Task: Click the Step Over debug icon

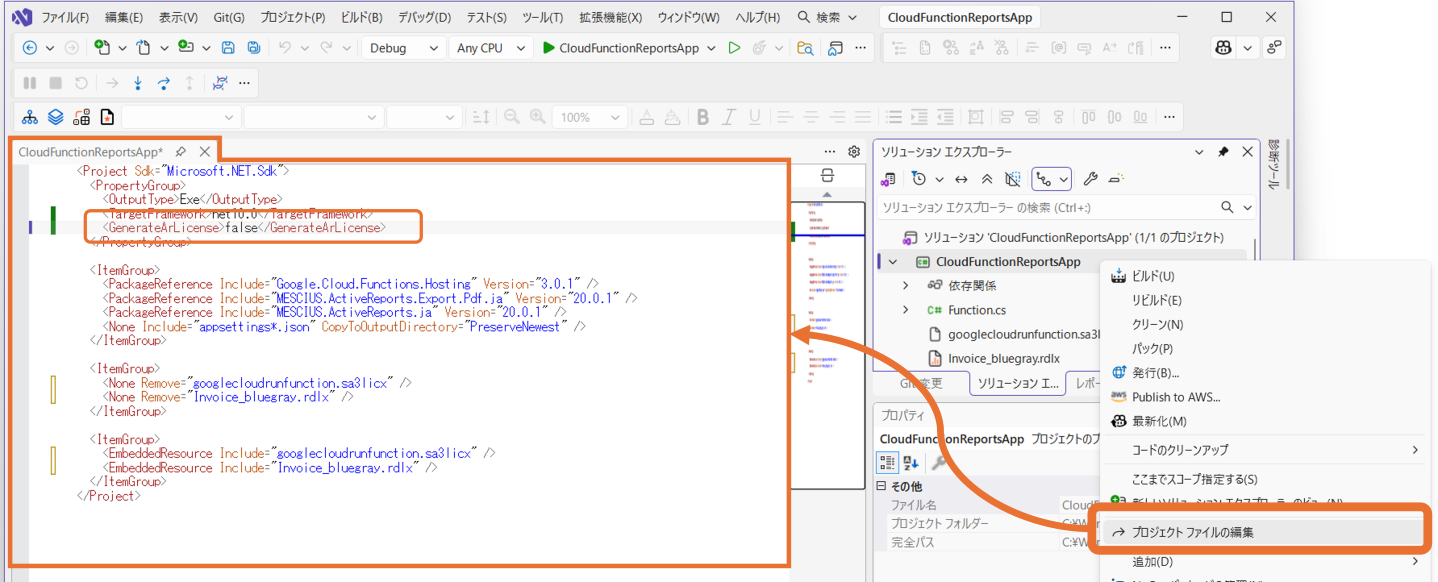Action: coord(163,83)
